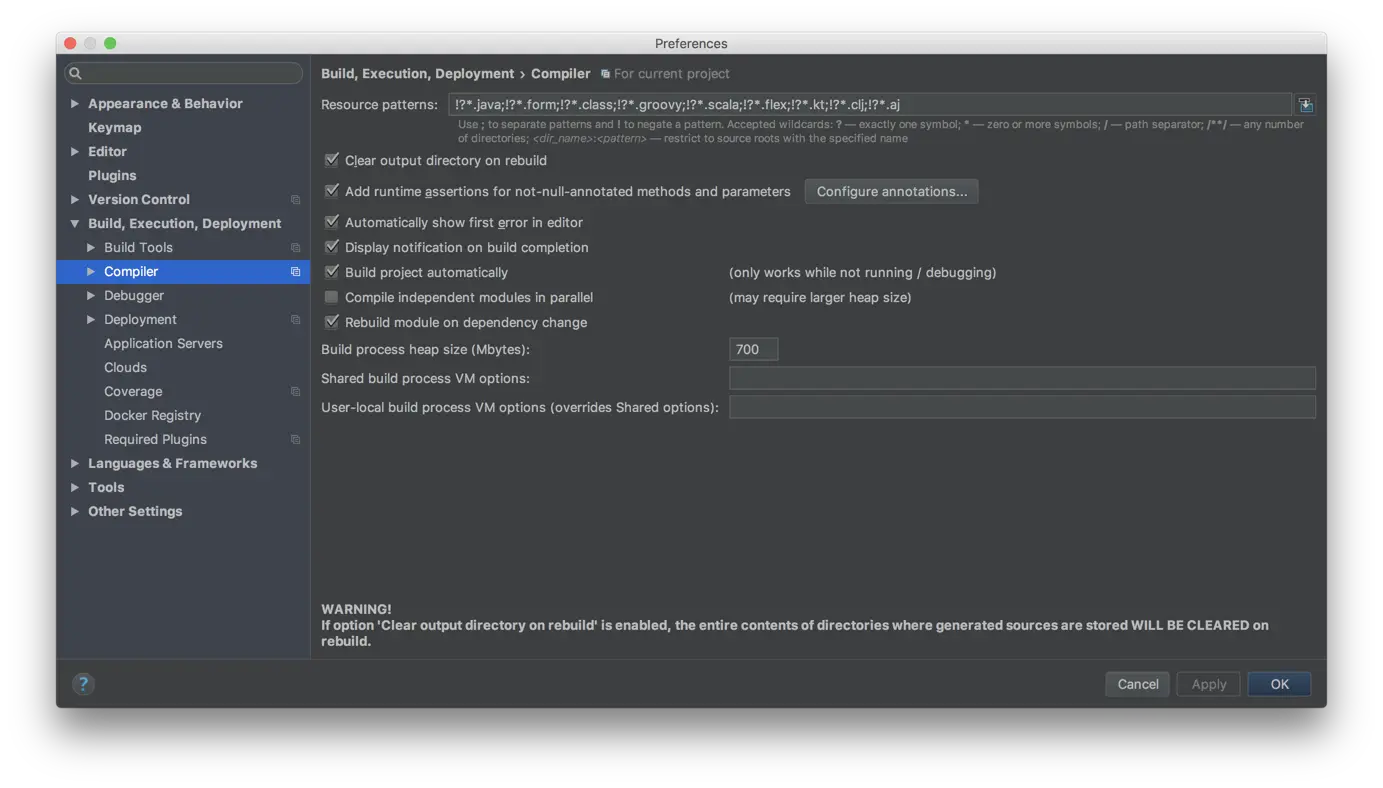Click the Build process heap size input field

click(752, 349)
